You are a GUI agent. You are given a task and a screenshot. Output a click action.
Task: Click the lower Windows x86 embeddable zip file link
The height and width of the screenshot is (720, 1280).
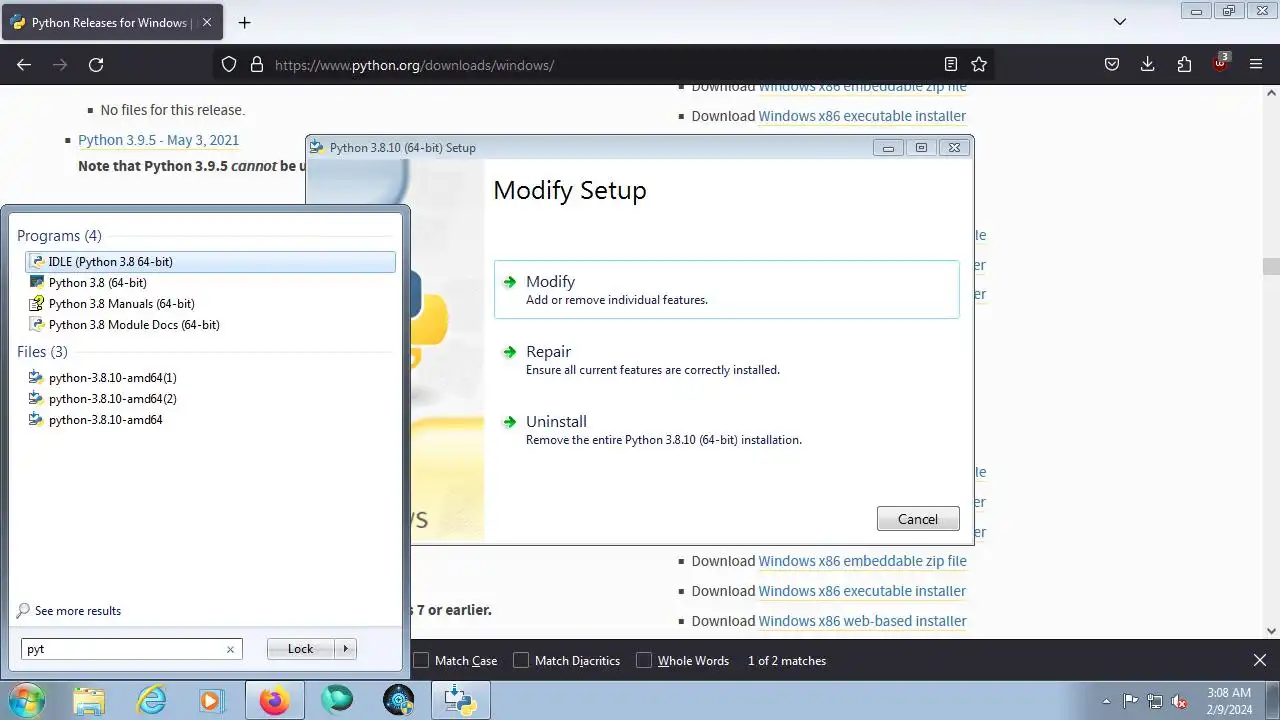coord(862,561)
